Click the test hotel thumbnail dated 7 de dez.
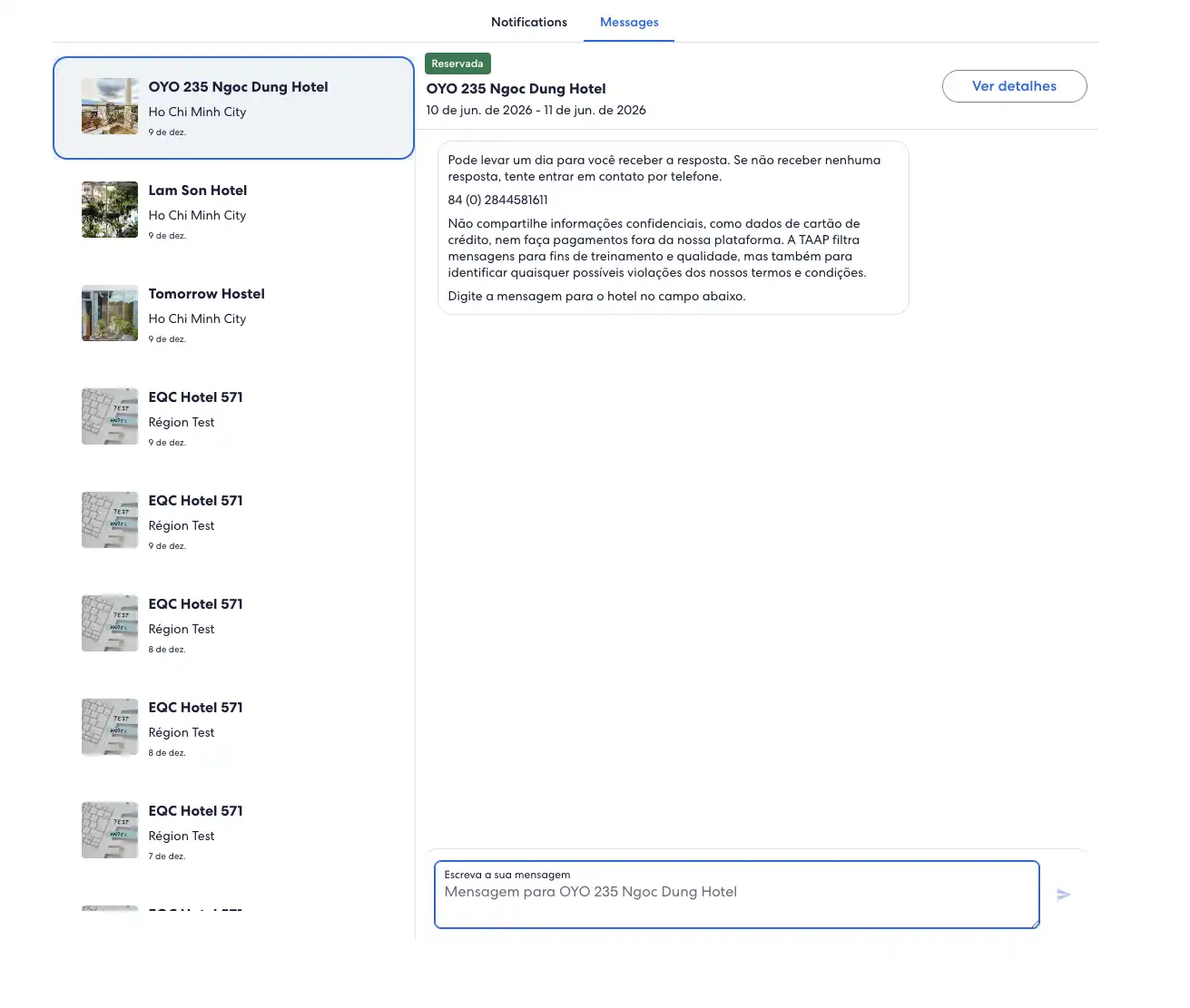 [x=110, y=830]
